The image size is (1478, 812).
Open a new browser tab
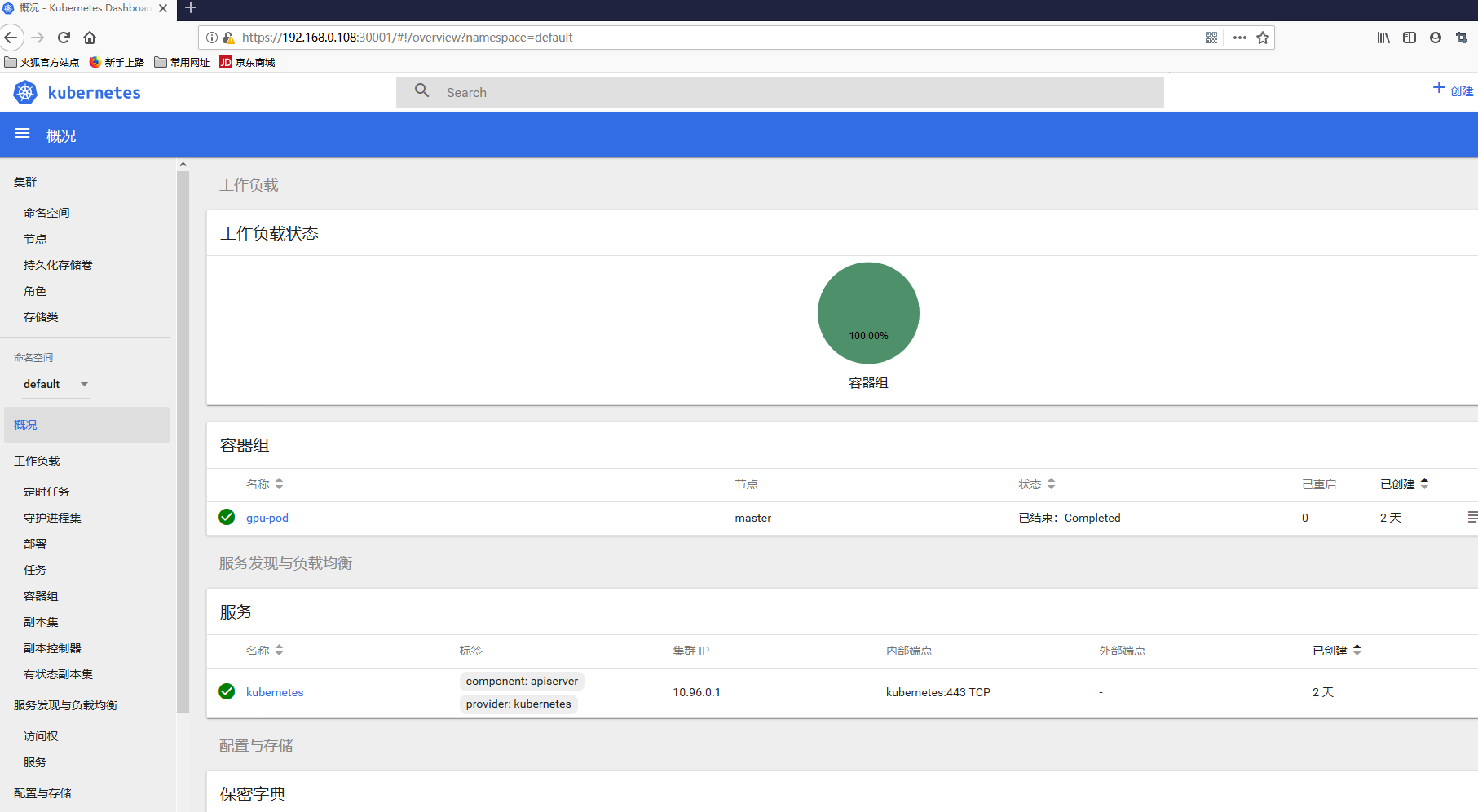click(x=191, y=8)
